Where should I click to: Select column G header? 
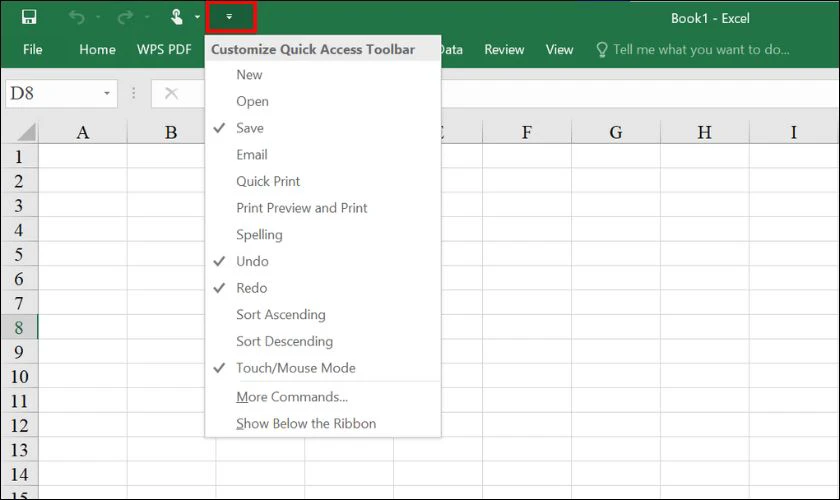point(616,132)
